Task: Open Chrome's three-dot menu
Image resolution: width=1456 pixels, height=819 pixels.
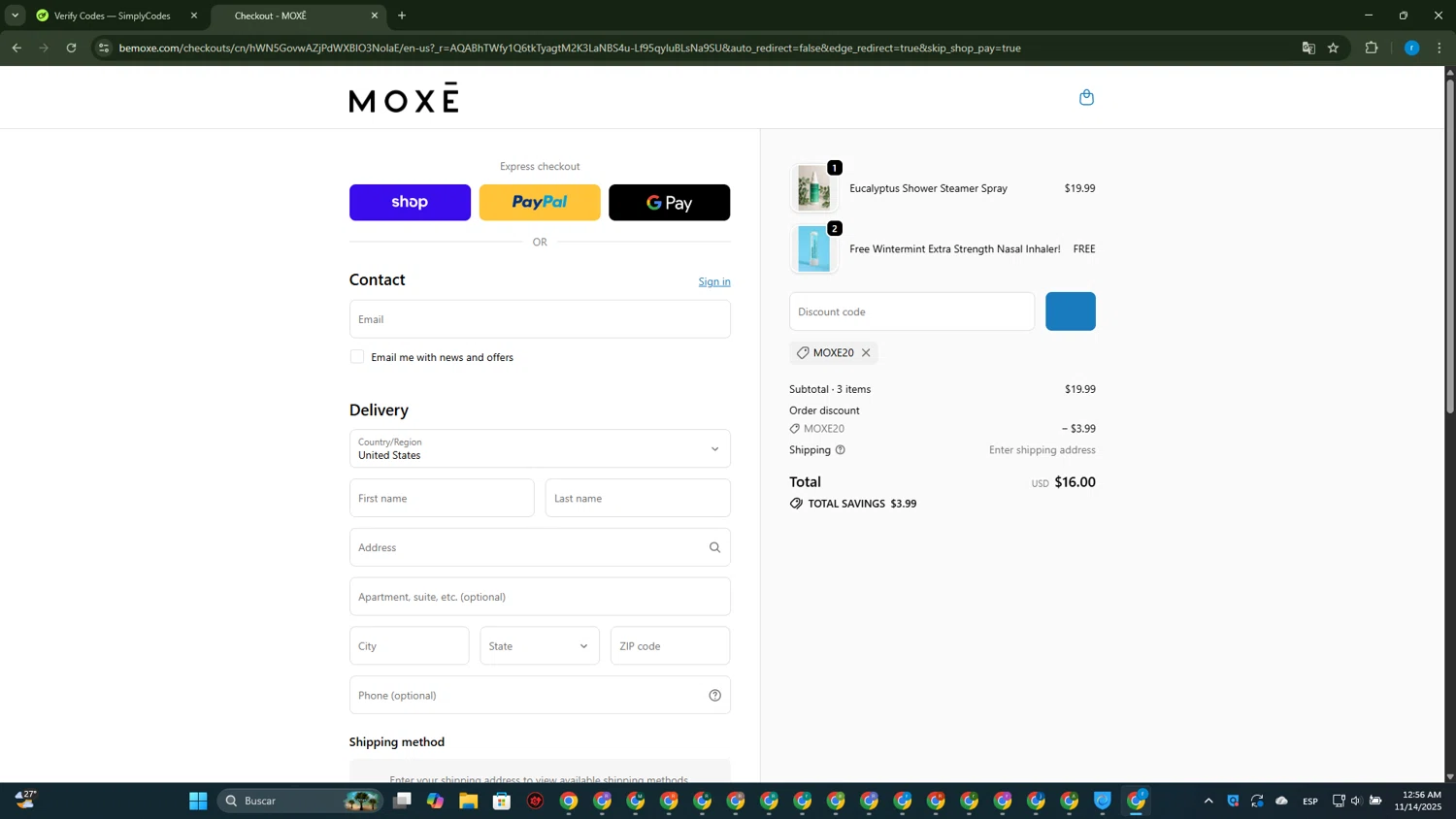Action: tap(1439, 48)
